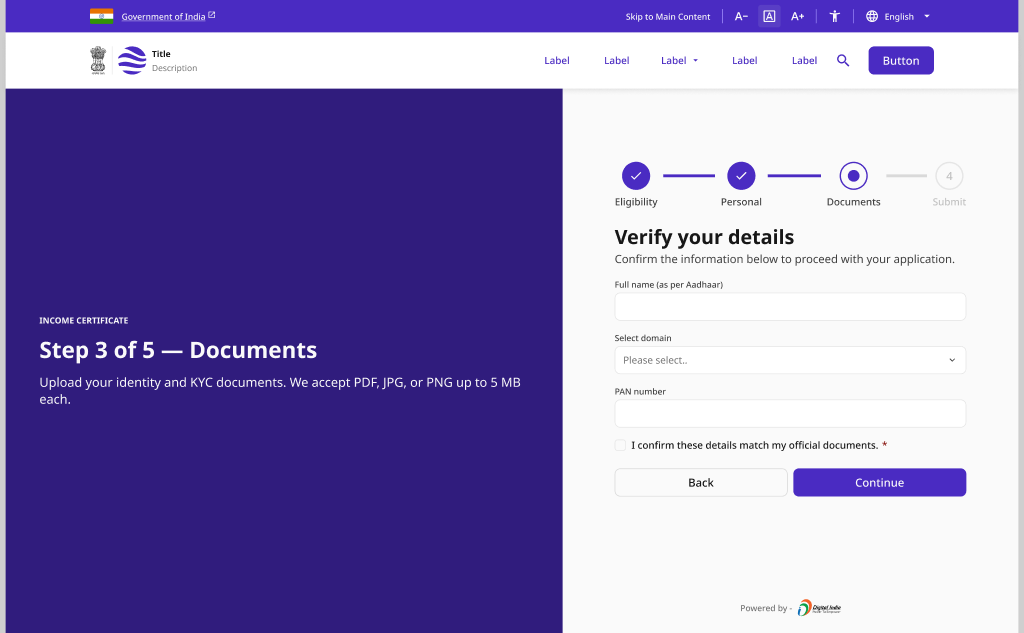This screenshot has width=1024, height=633.
Task: Click the Continue button
Action: click(879, 483)
